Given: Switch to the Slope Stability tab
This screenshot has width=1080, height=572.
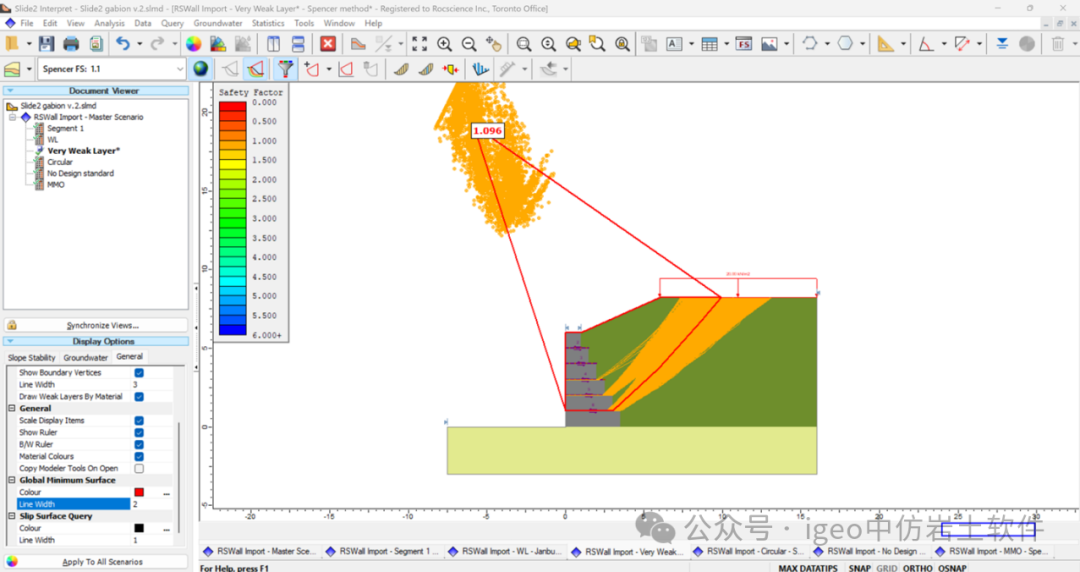Looking at the screenshot, I should click(x=32, y=358).
